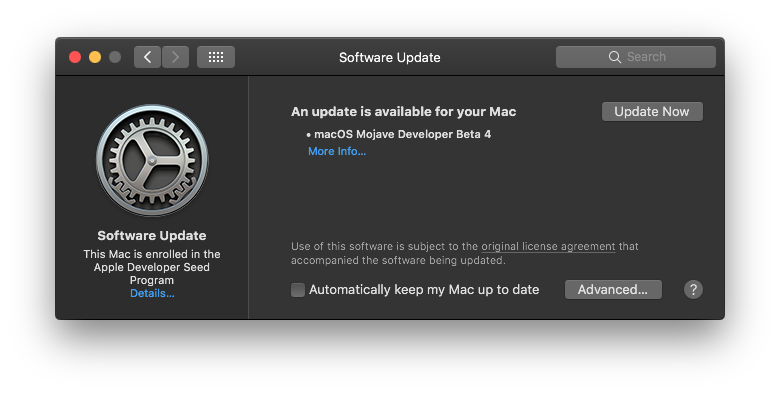Viewport: 780px width, 393px height.
Task: Open the original license agreement link
Action: (548, 246)
